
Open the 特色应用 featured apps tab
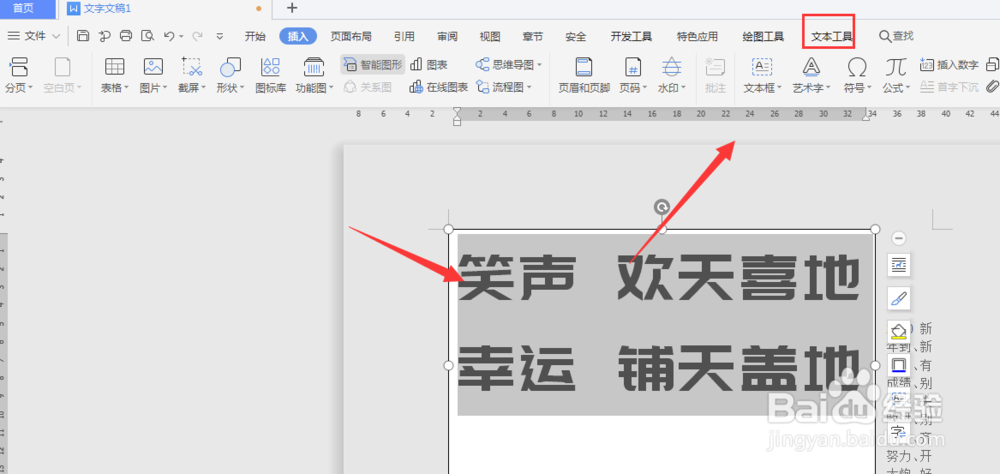(697, 36)
